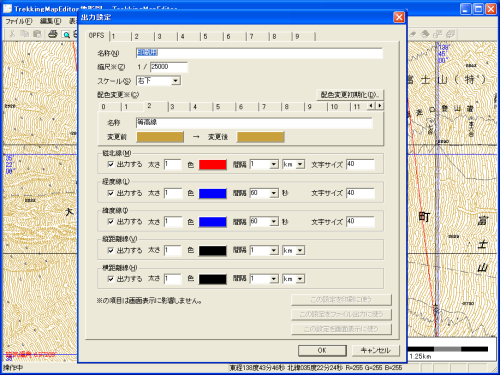Click the キャンセル button

[x=375, y=350]
